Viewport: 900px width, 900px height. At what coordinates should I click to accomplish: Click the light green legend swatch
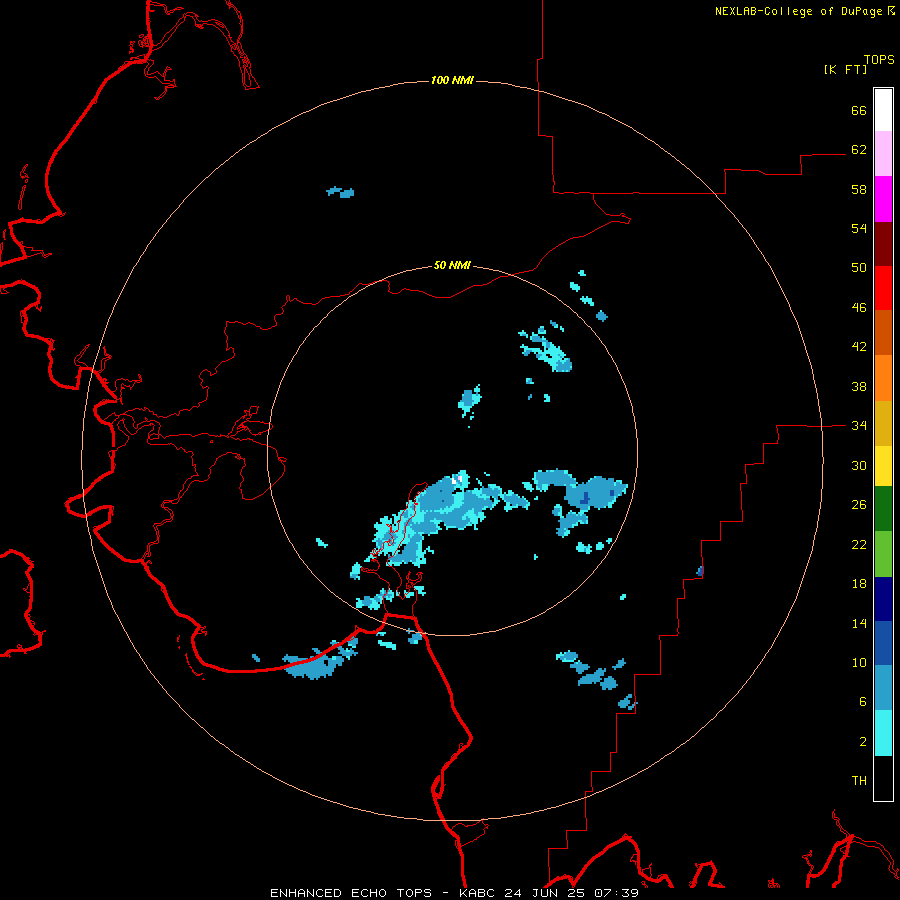pos(883,554)
